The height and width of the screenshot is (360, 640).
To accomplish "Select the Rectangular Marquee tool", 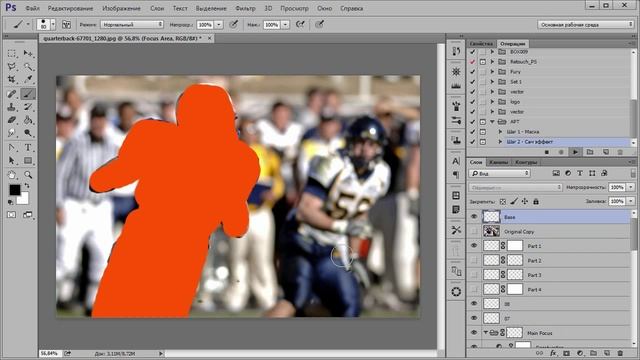I will (12, 53).
